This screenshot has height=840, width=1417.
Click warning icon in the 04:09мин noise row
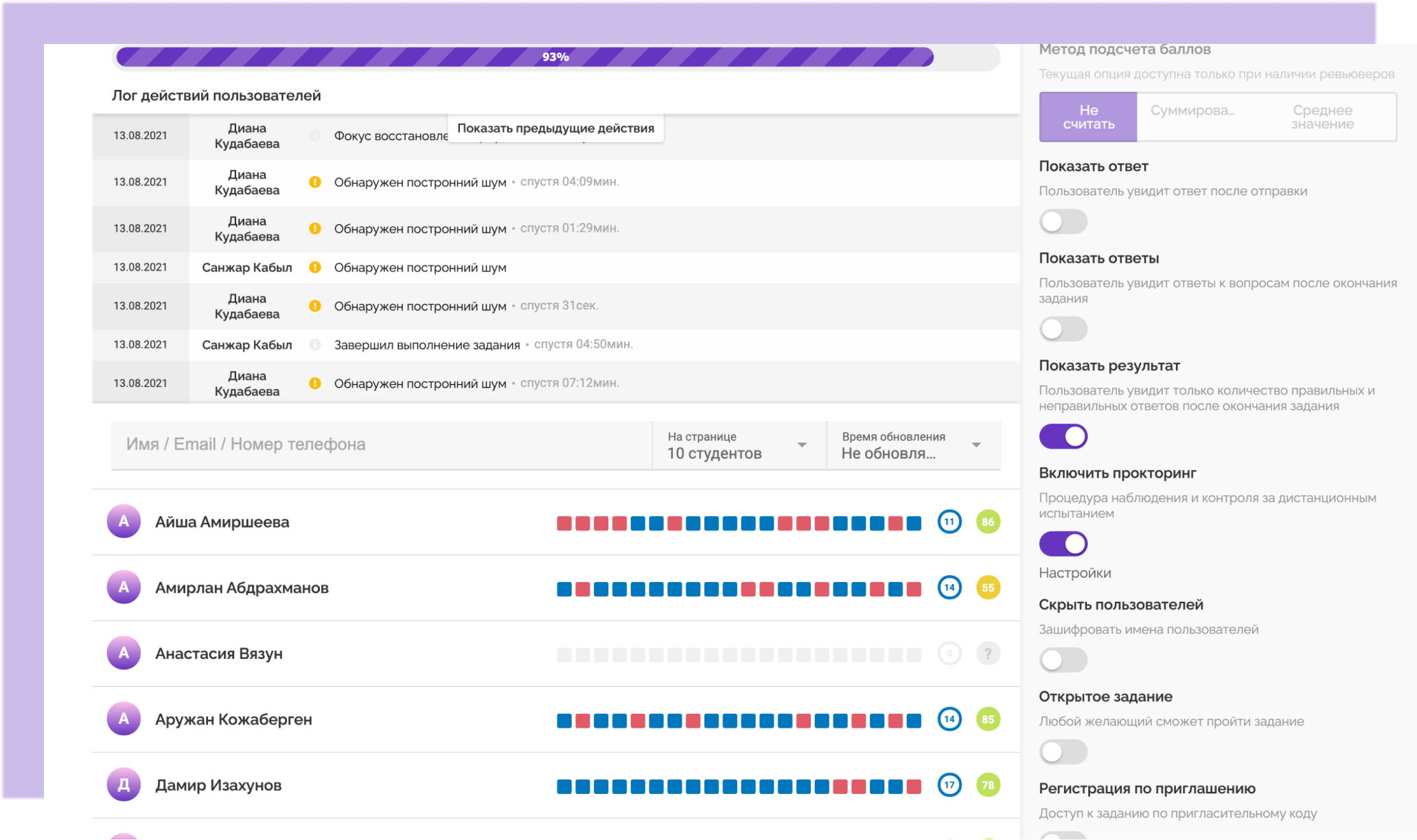coord(315,182)
